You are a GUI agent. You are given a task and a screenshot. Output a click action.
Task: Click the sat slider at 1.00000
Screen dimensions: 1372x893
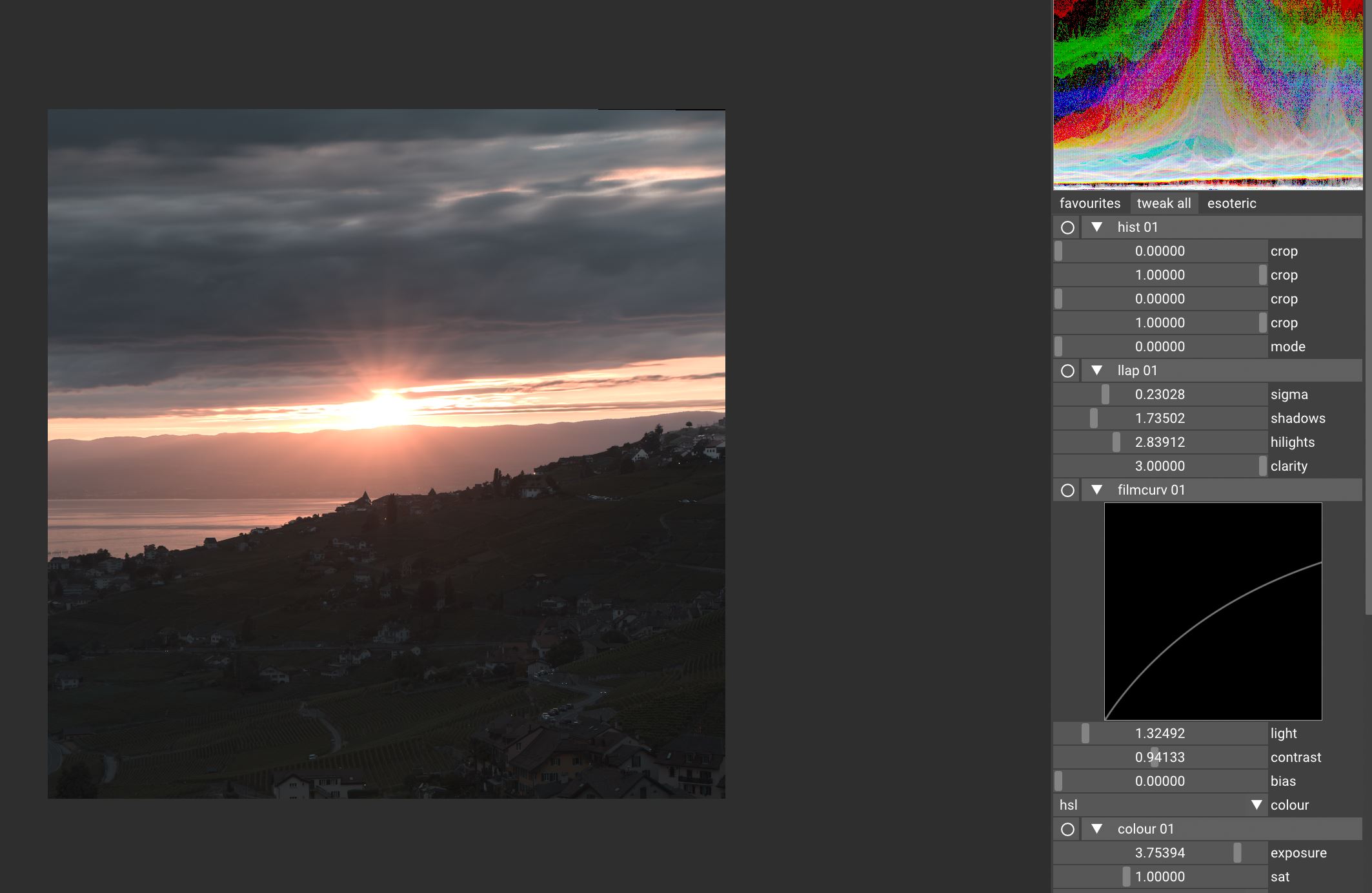coord(1160,877)
